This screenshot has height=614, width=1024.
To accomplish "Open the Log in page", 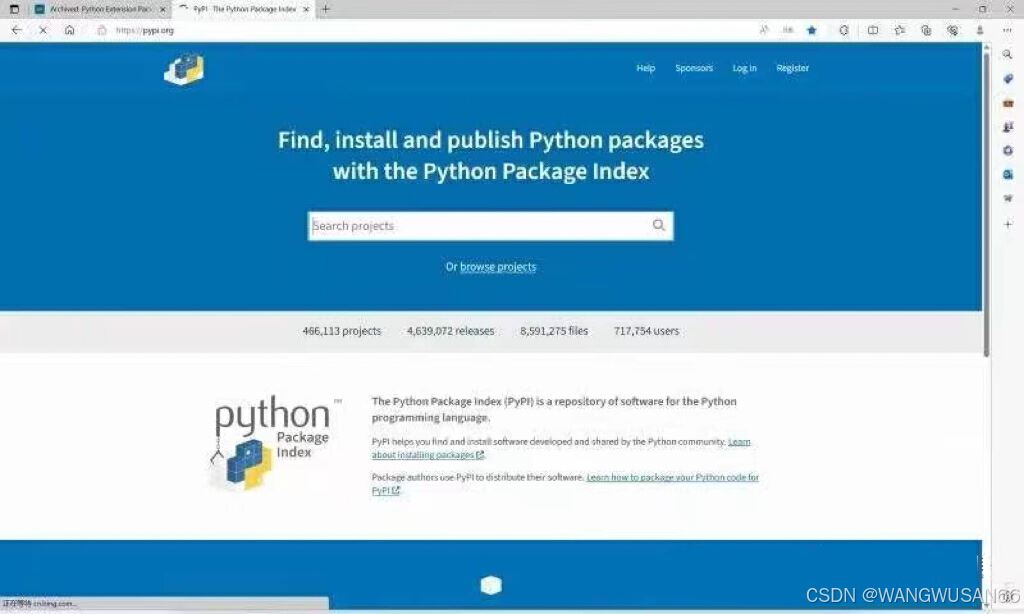I will (x=744, y=68).
